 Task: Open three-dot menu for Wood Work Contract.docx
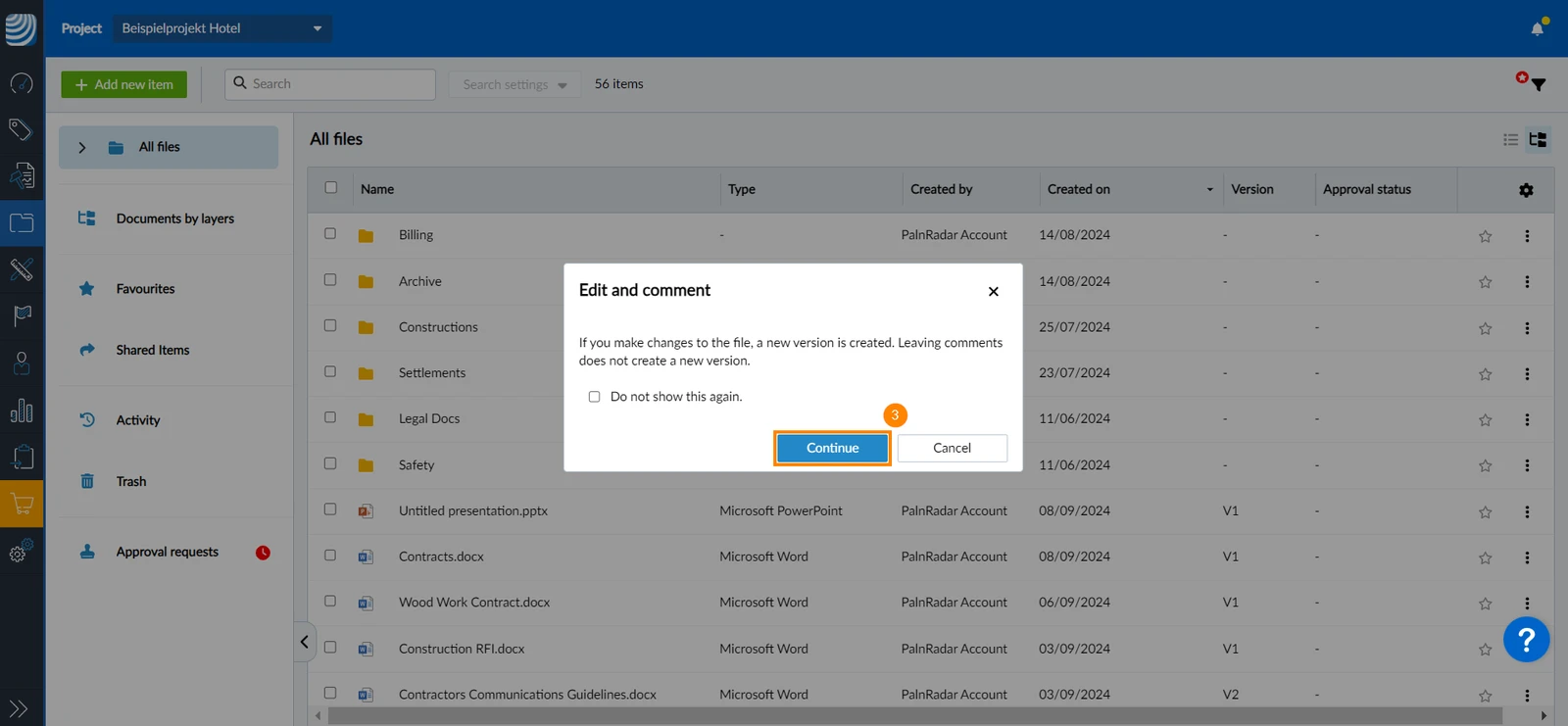[1527, 604]
